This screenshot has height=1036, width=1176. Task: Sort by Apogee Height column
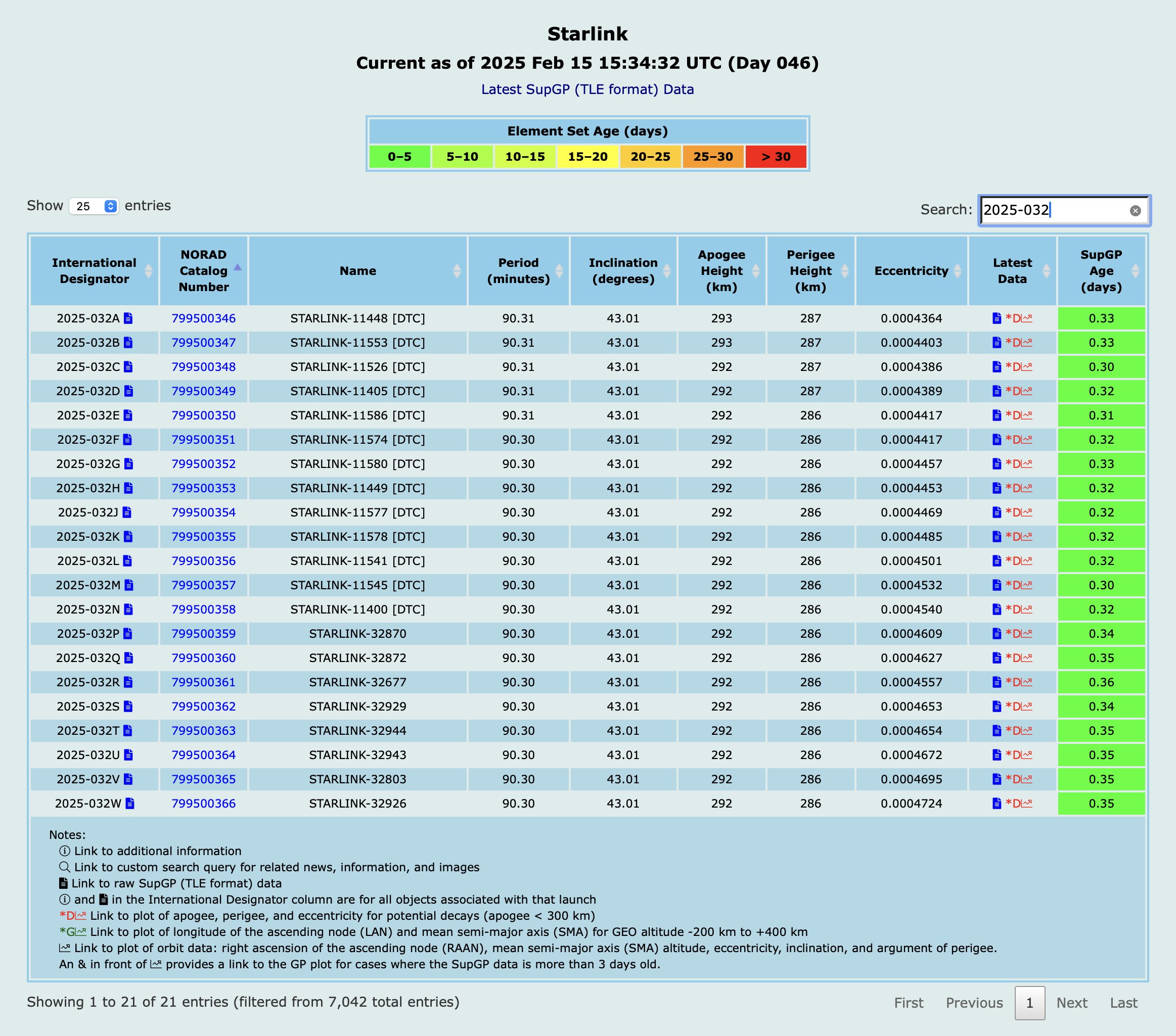721,271
